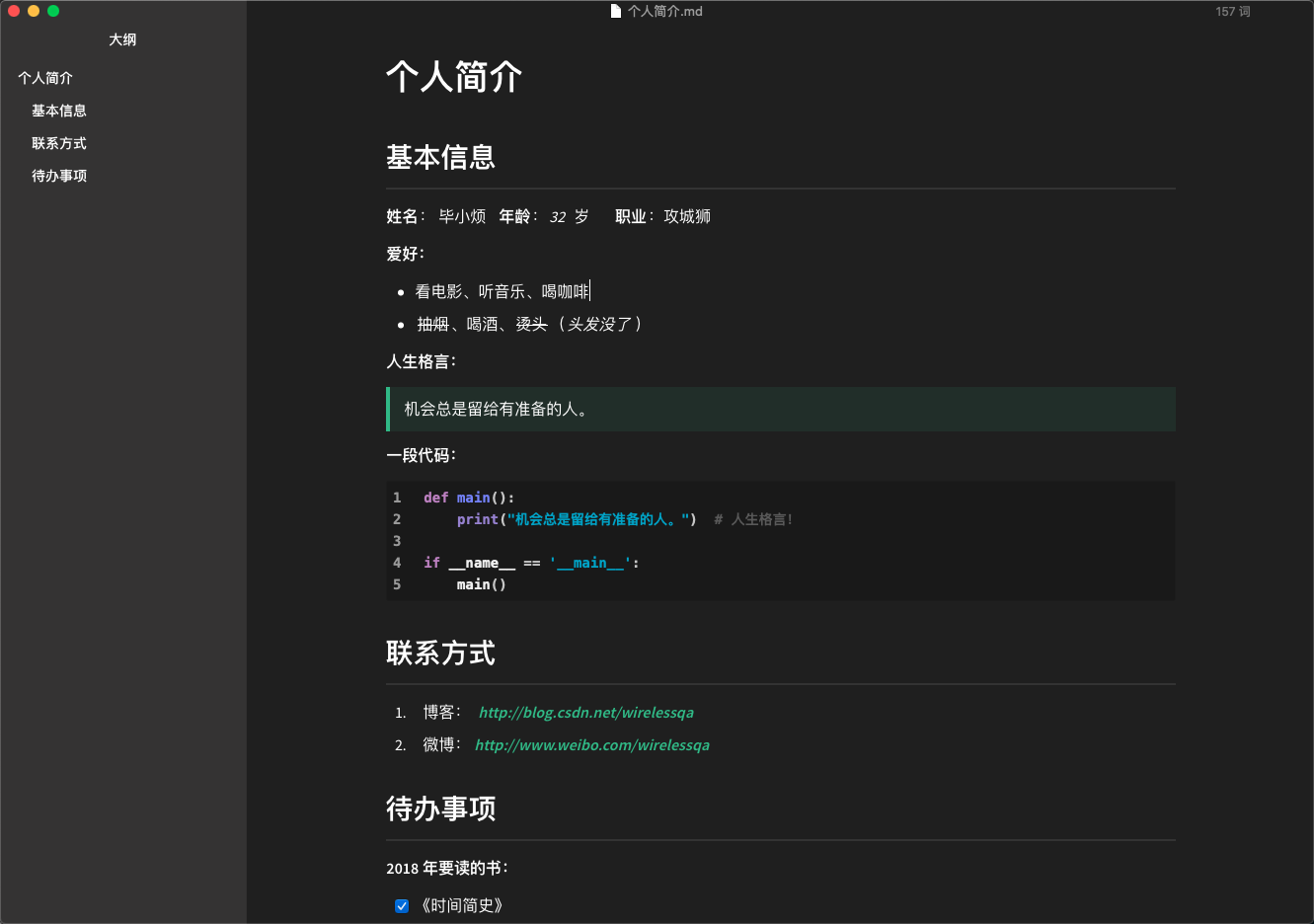Place cursor in the 个人简介 document title
The height and width of the screenshot is (924, 1314).
pyautogui.click(x=453, y=76)
